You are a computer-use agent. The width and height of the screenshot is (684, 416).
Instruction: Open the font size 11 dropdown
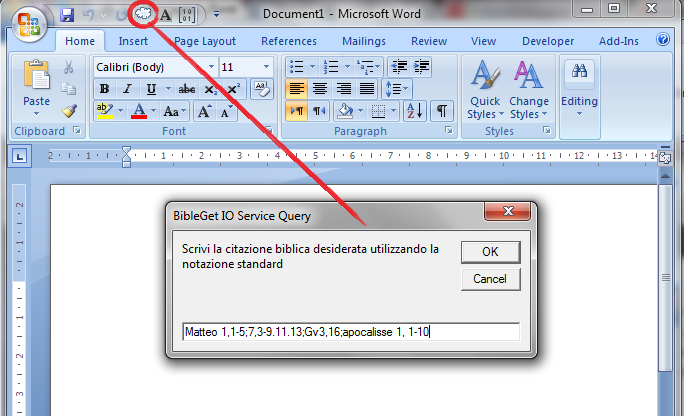pyautogui.click(x=266, y=67)
